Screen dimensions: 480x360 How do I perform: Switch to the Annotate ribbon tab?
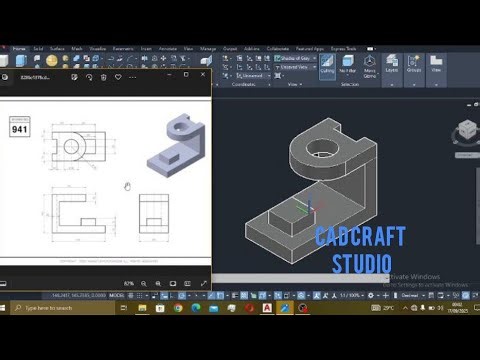point(168,49)
